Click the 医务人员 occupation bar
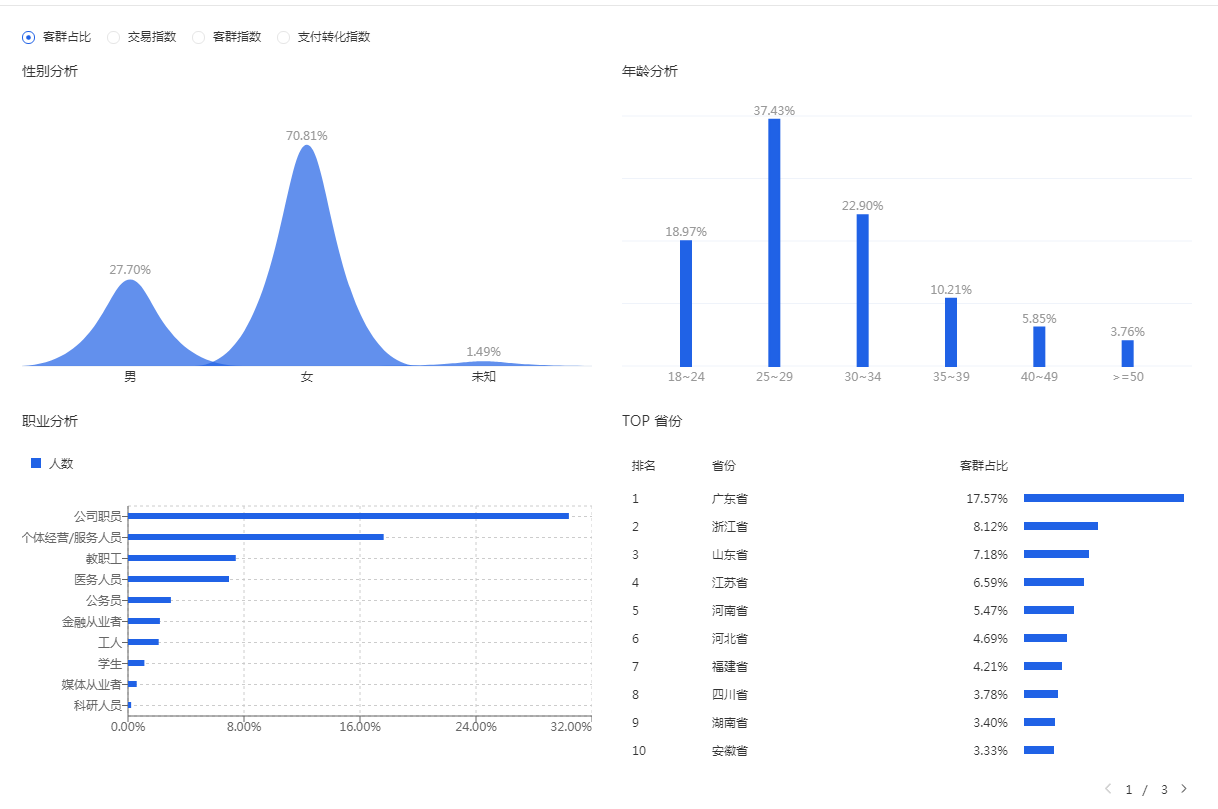The width and height of the screenshot is (1218, 809). pos(179,579)
